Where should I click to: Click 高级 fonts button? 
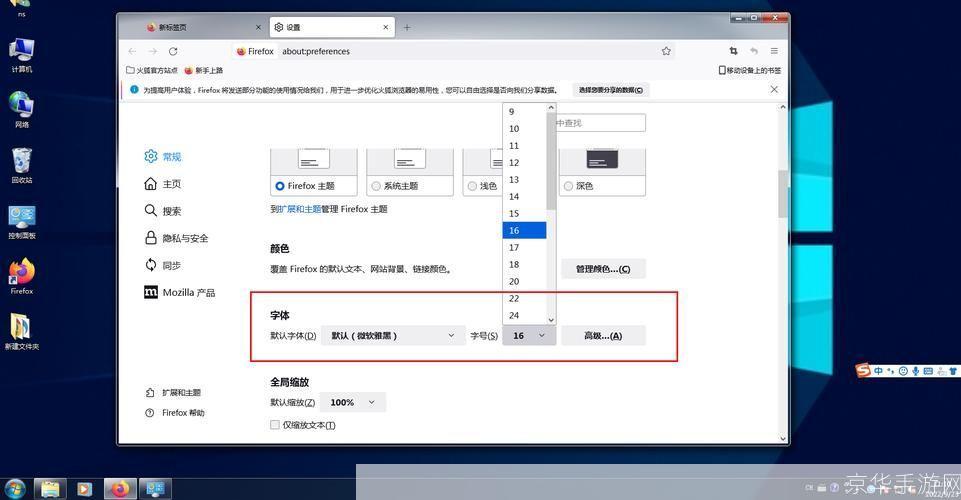(x=603, y=336)
